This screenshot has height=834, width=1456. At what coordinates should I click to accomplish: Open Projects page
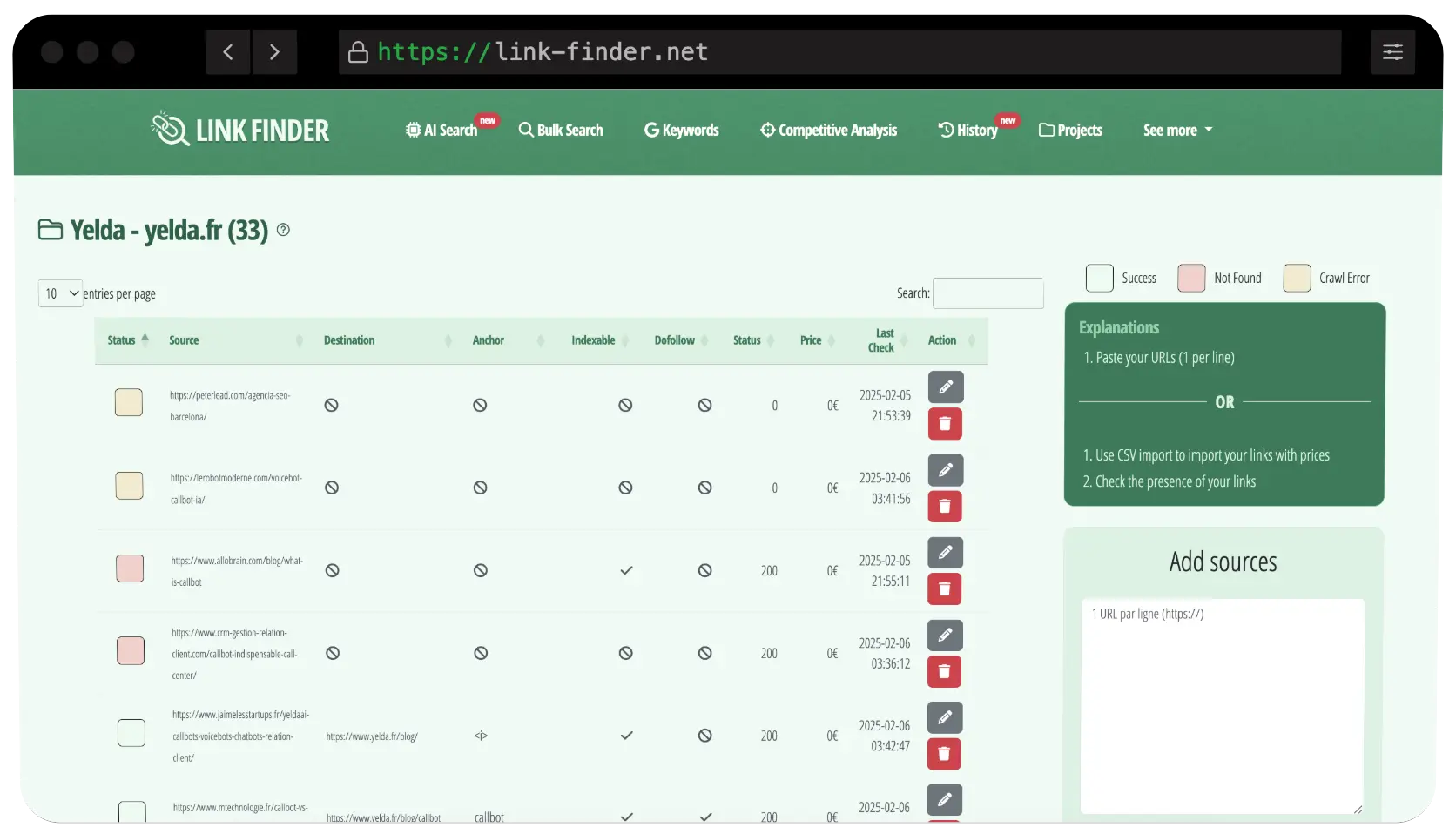coord(1071,130)
